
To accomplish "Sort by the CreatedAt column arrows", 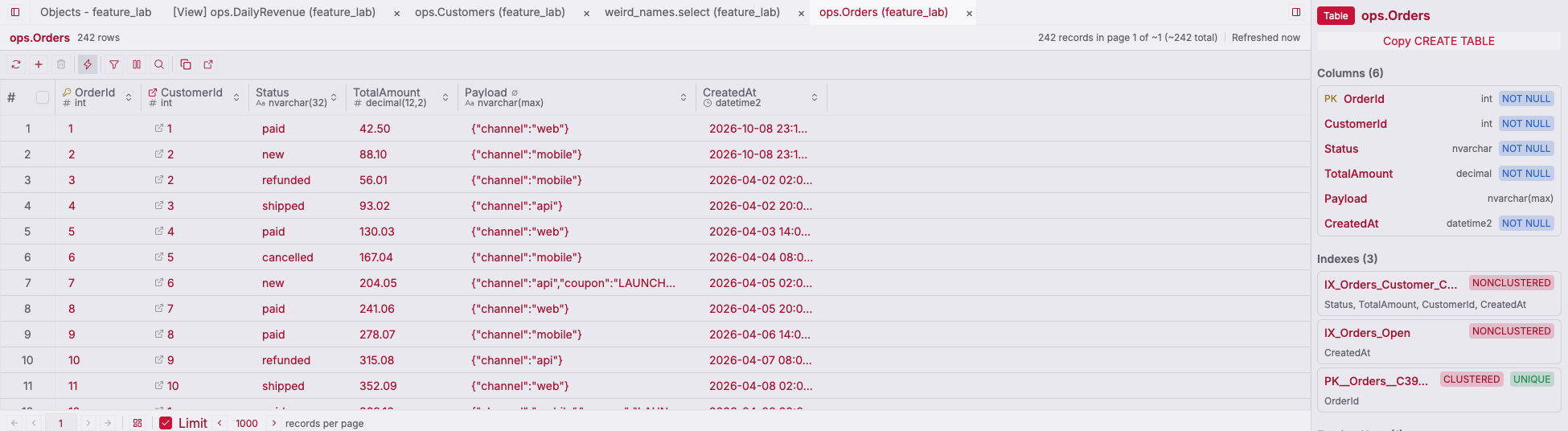I will (x=815, y=97).
